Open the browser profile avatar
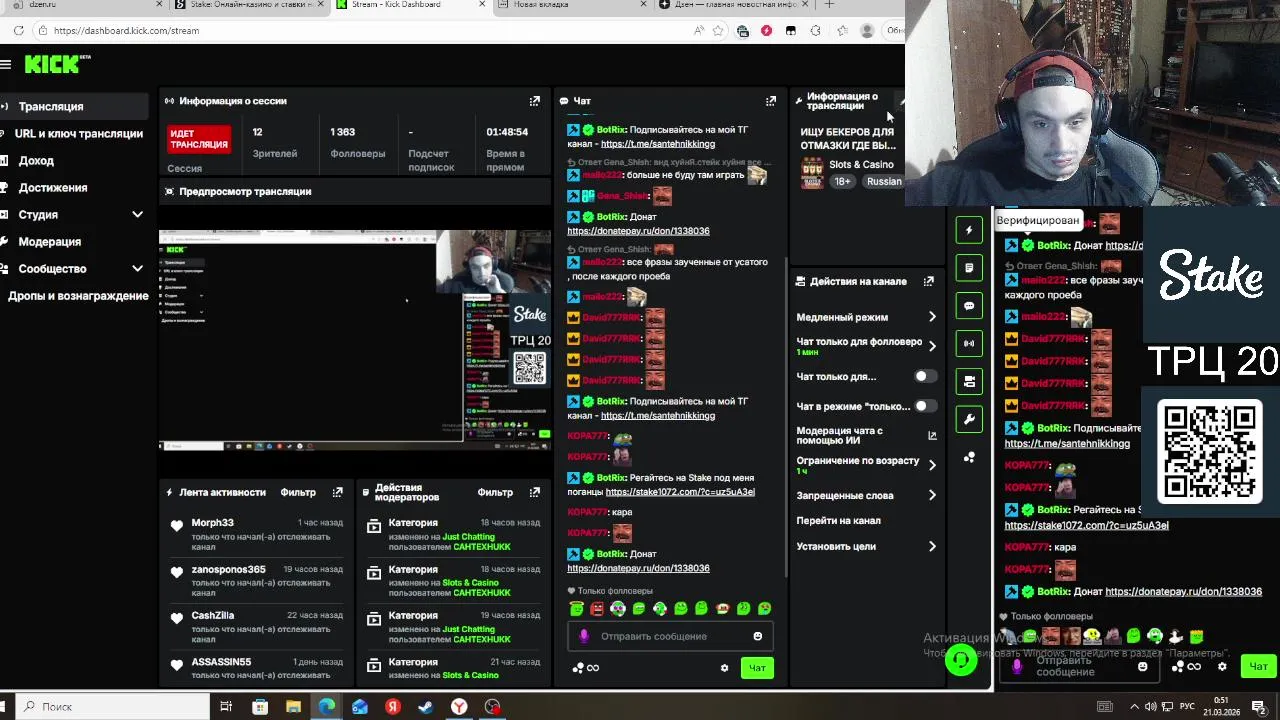This screenshot has width=1280, height=720. [867, 31]
